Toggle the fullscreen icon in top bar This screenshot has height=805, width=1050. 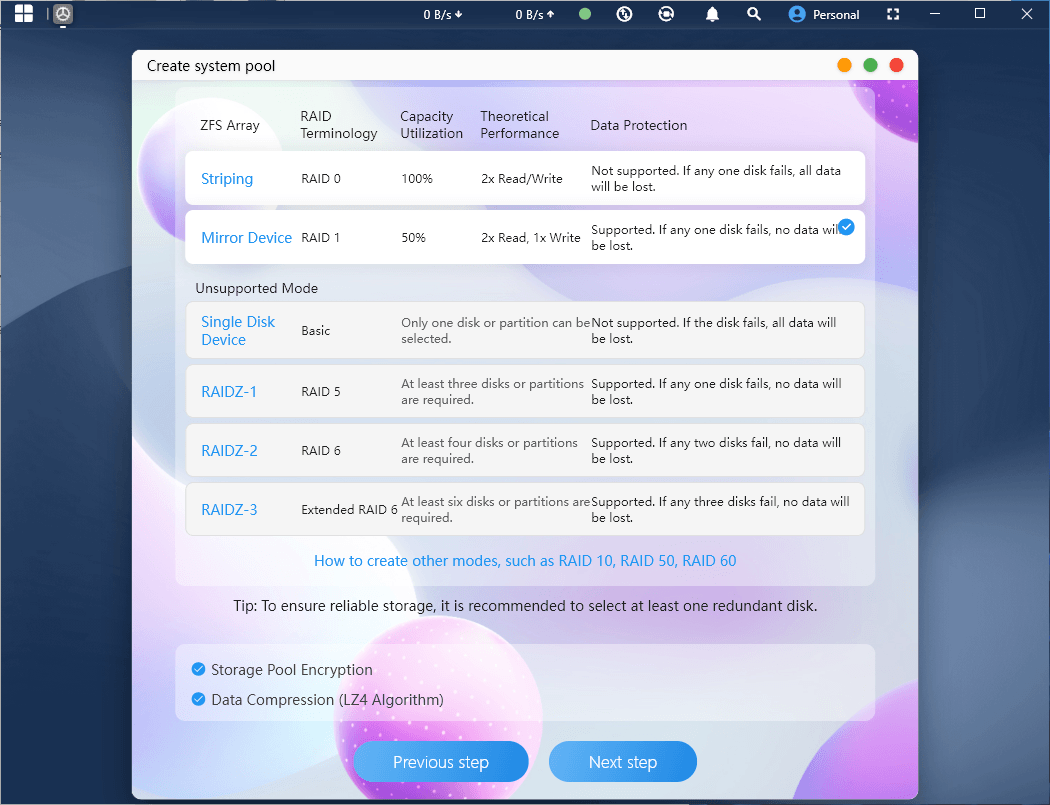tap(893, 14)
